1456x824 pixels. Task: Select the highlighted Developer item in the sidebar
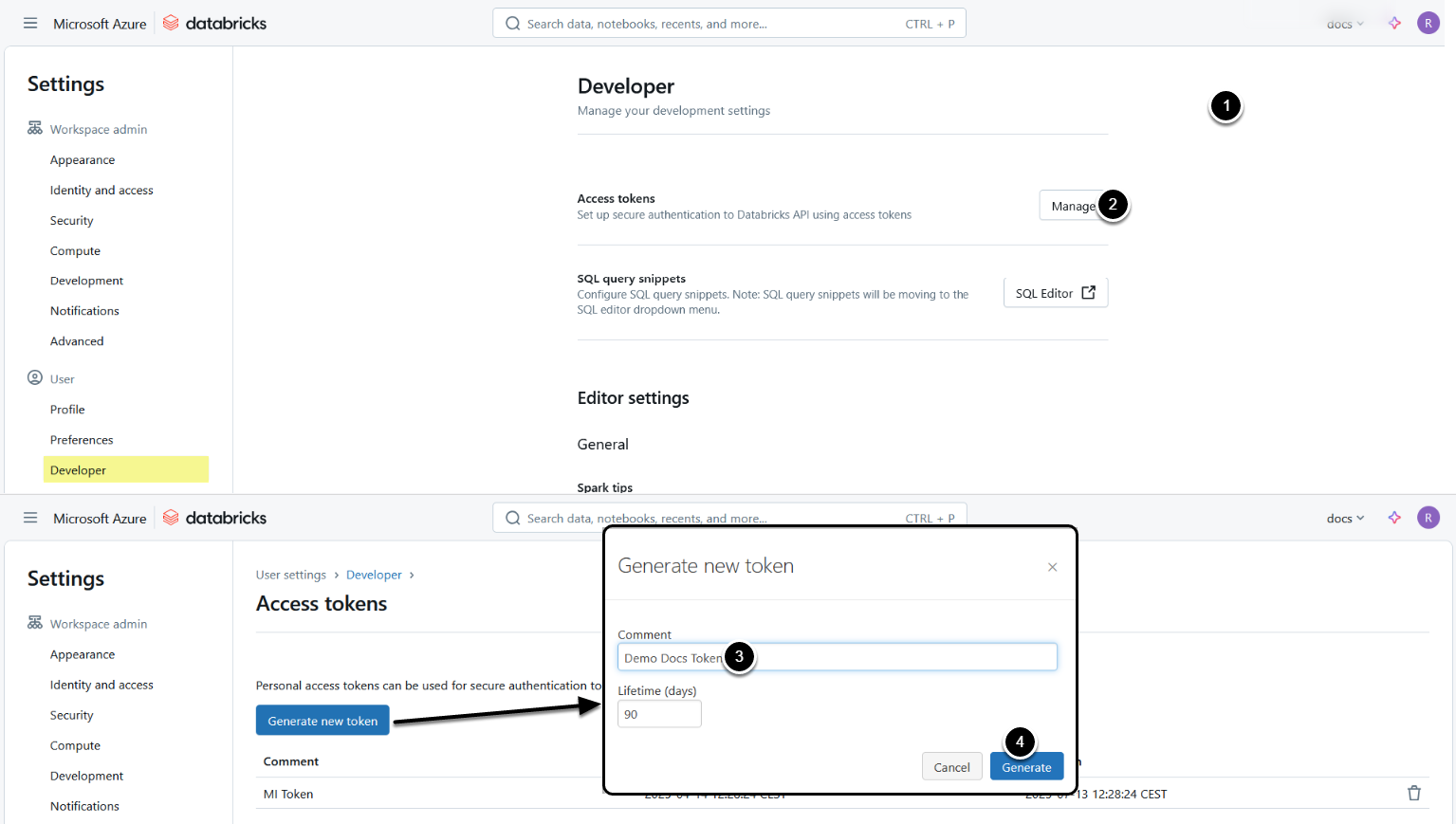(x=125, y=469)
